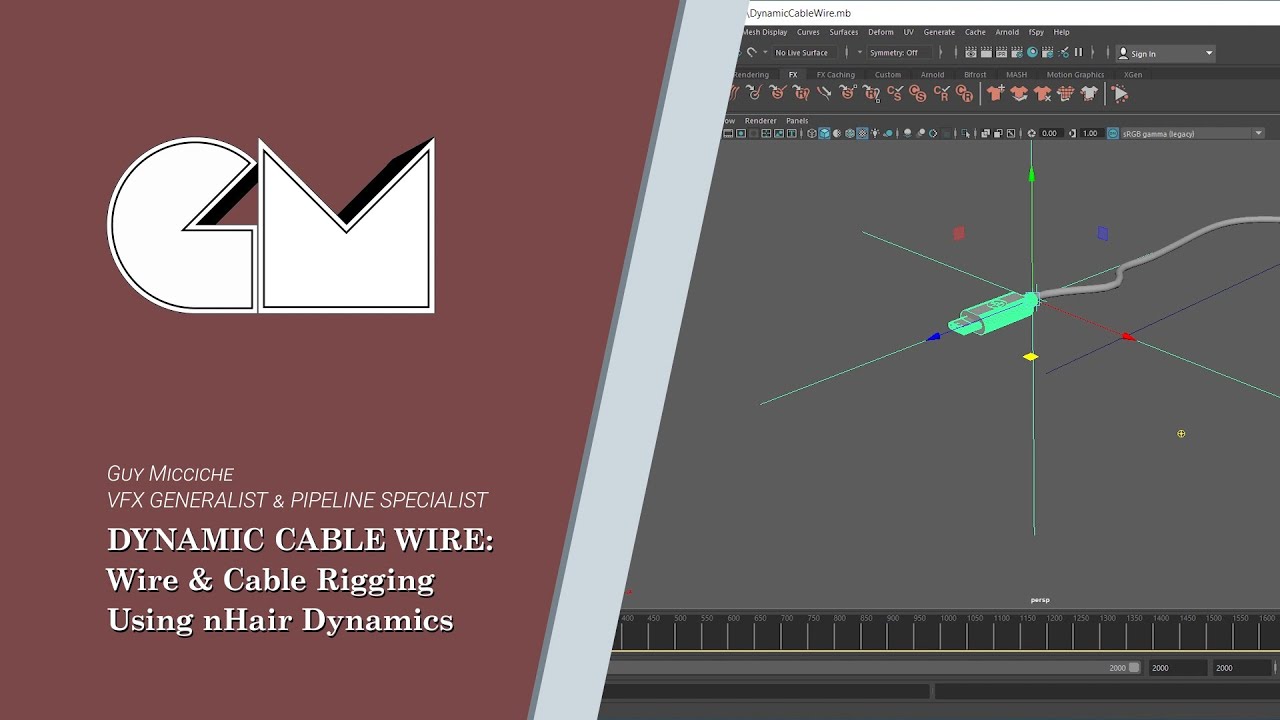Switch to the XGen shelf tab

point(1133,74)
